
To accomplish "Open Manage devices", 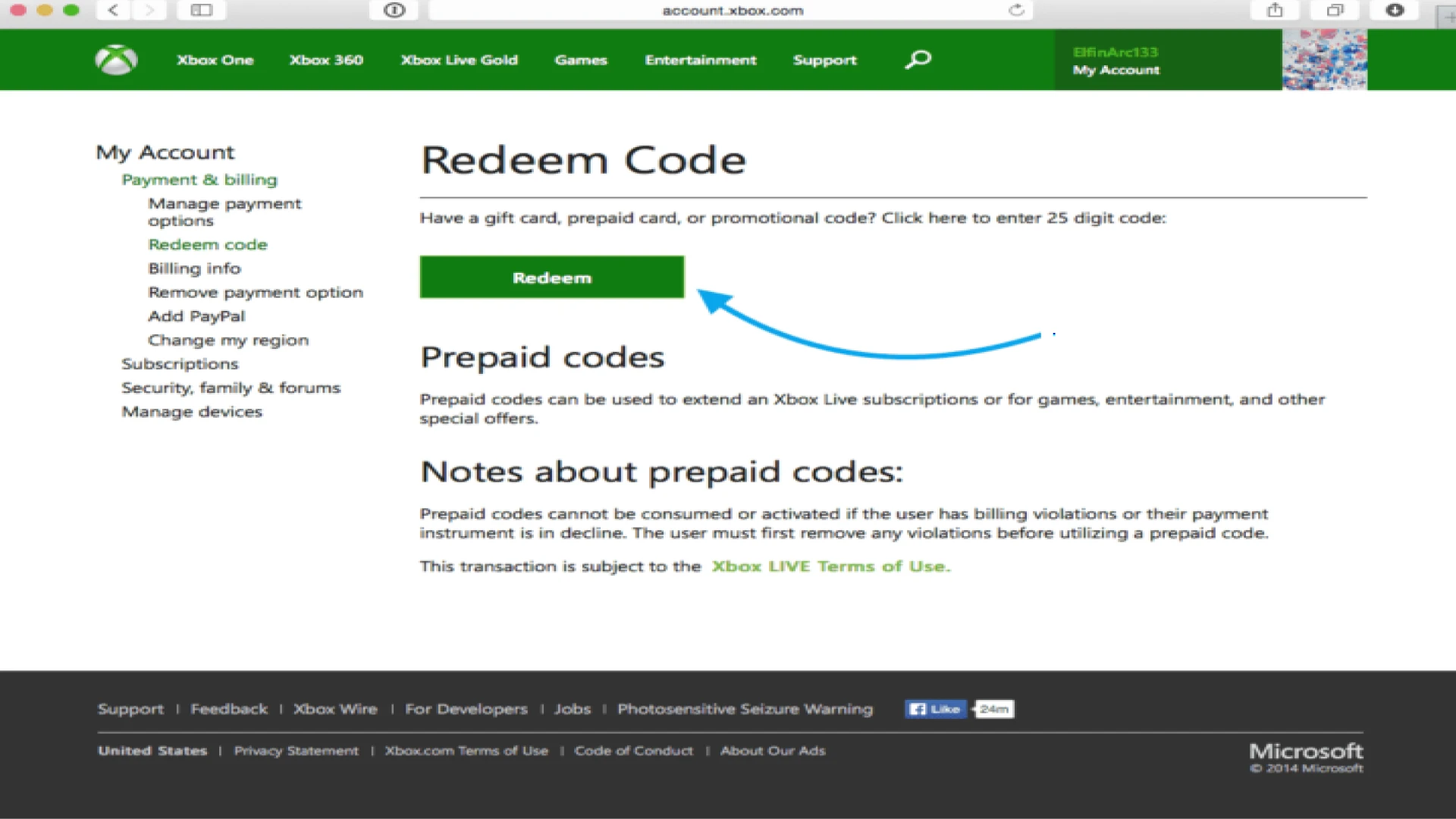I will (192, 412).
